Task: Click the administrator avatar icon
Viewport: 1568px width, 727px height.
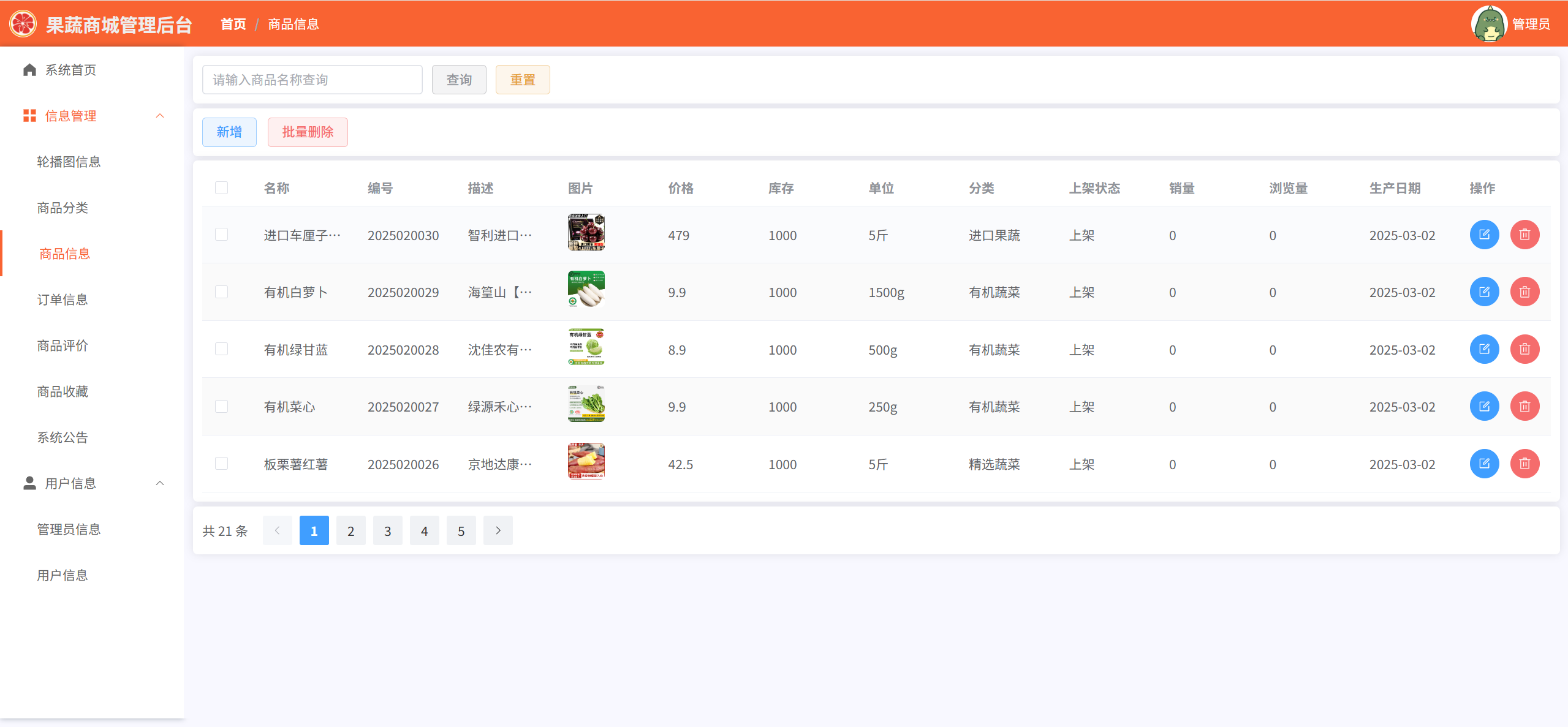Action: pyautogui.click(x=1488, y=24)
